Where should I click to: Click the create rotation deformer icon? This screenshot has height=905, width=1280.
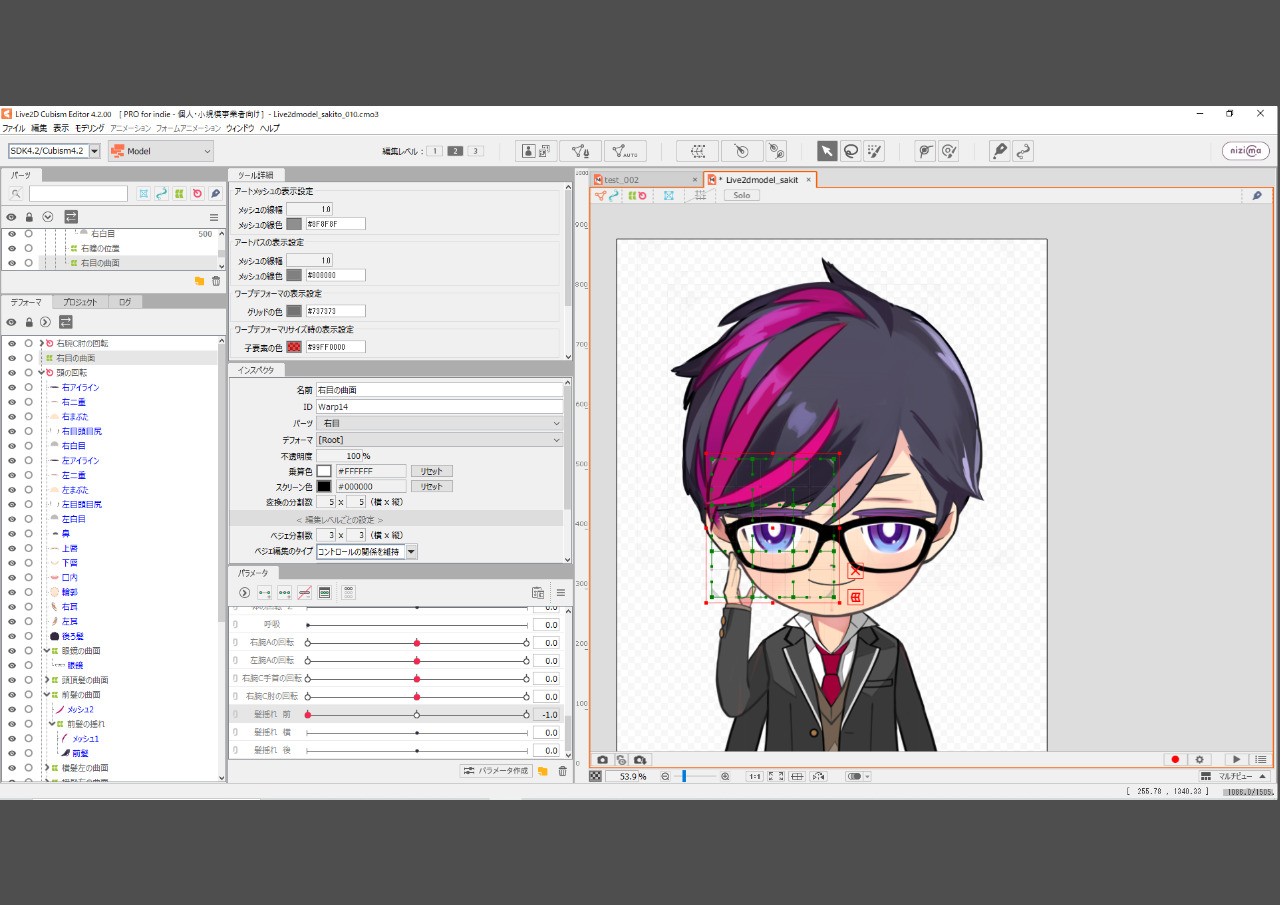(741, 151)
